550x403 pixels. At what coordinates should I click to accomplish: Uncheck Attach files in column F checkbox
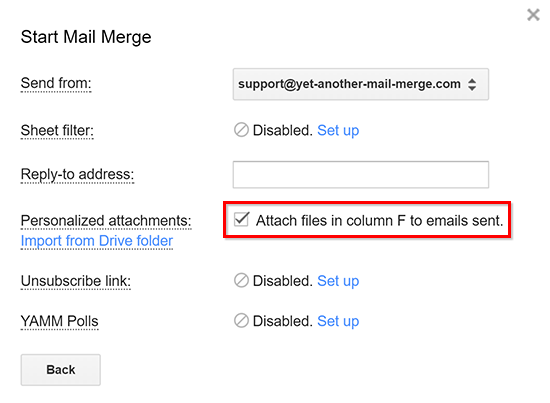pos(241,219)
